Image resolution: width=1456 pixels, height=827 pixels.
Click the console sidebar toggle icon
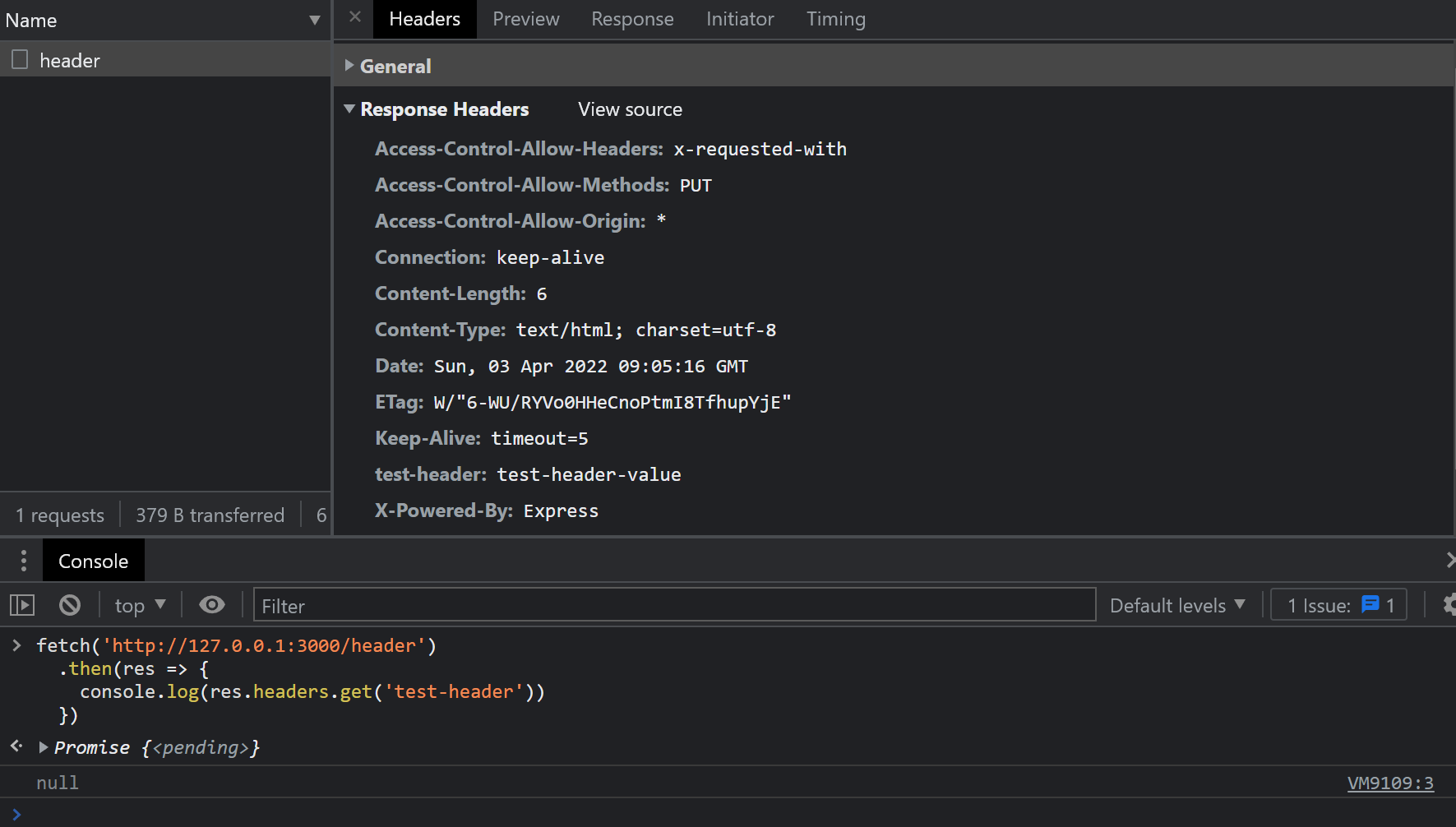pyautogui.click(x=22, y=606)
